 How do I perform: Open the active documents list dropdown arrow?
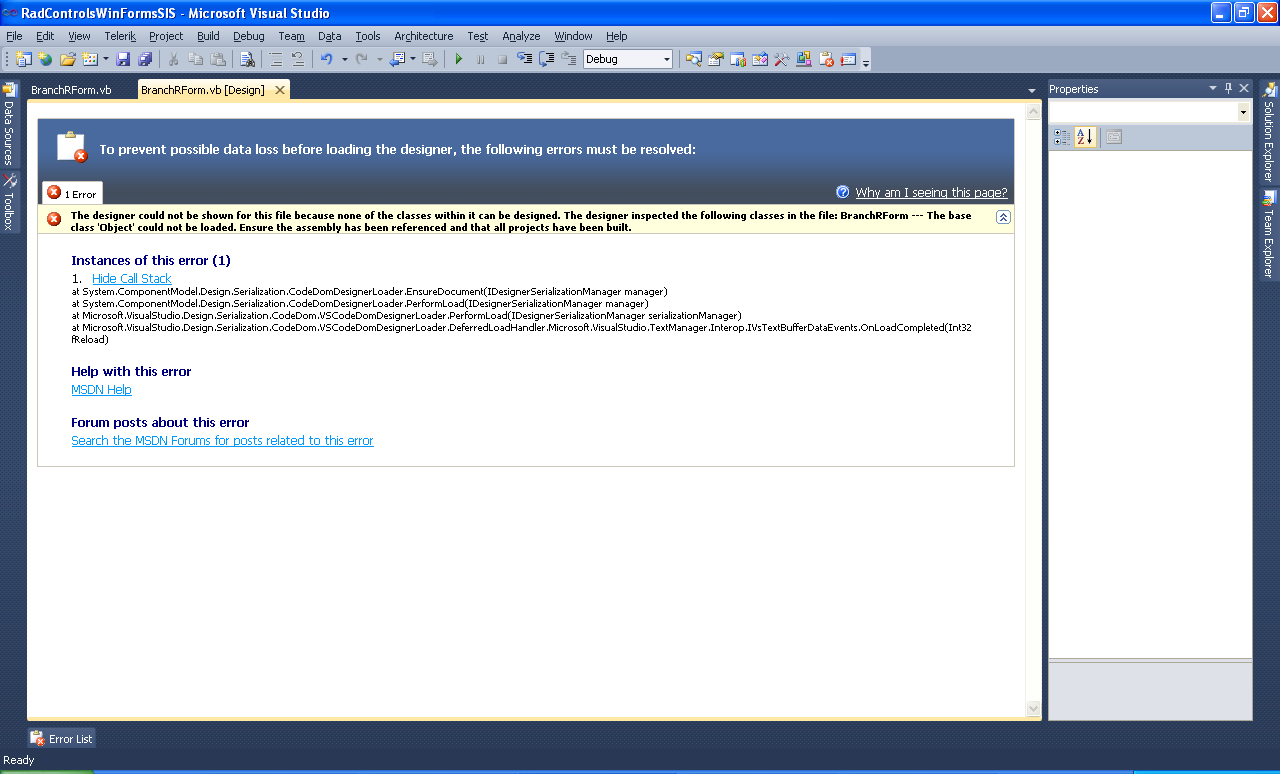[x=1032, y=91]
